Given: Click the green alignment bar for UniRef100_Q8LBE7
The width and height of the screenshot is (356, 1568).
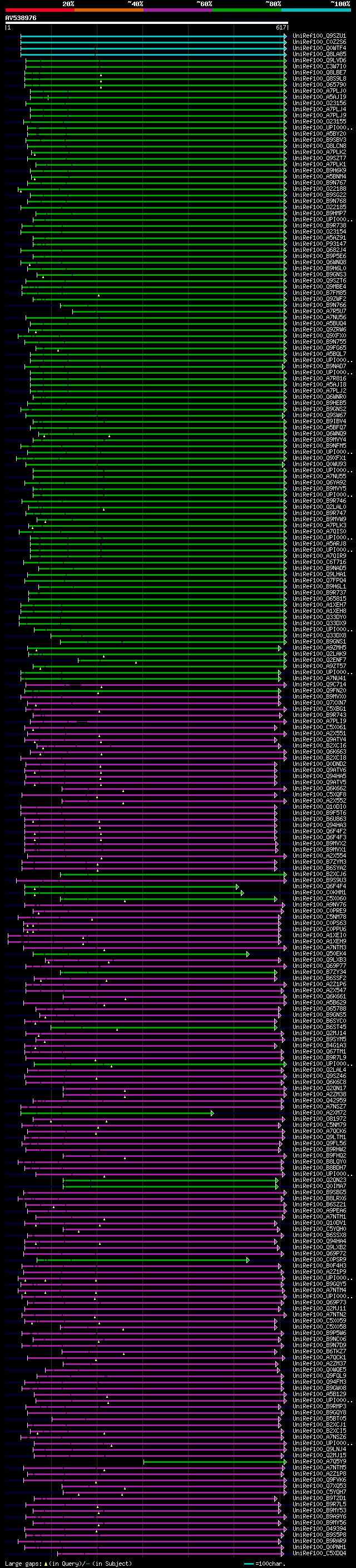Looking at the screenshot, I should pyautogui.click(x=155, y=73).
